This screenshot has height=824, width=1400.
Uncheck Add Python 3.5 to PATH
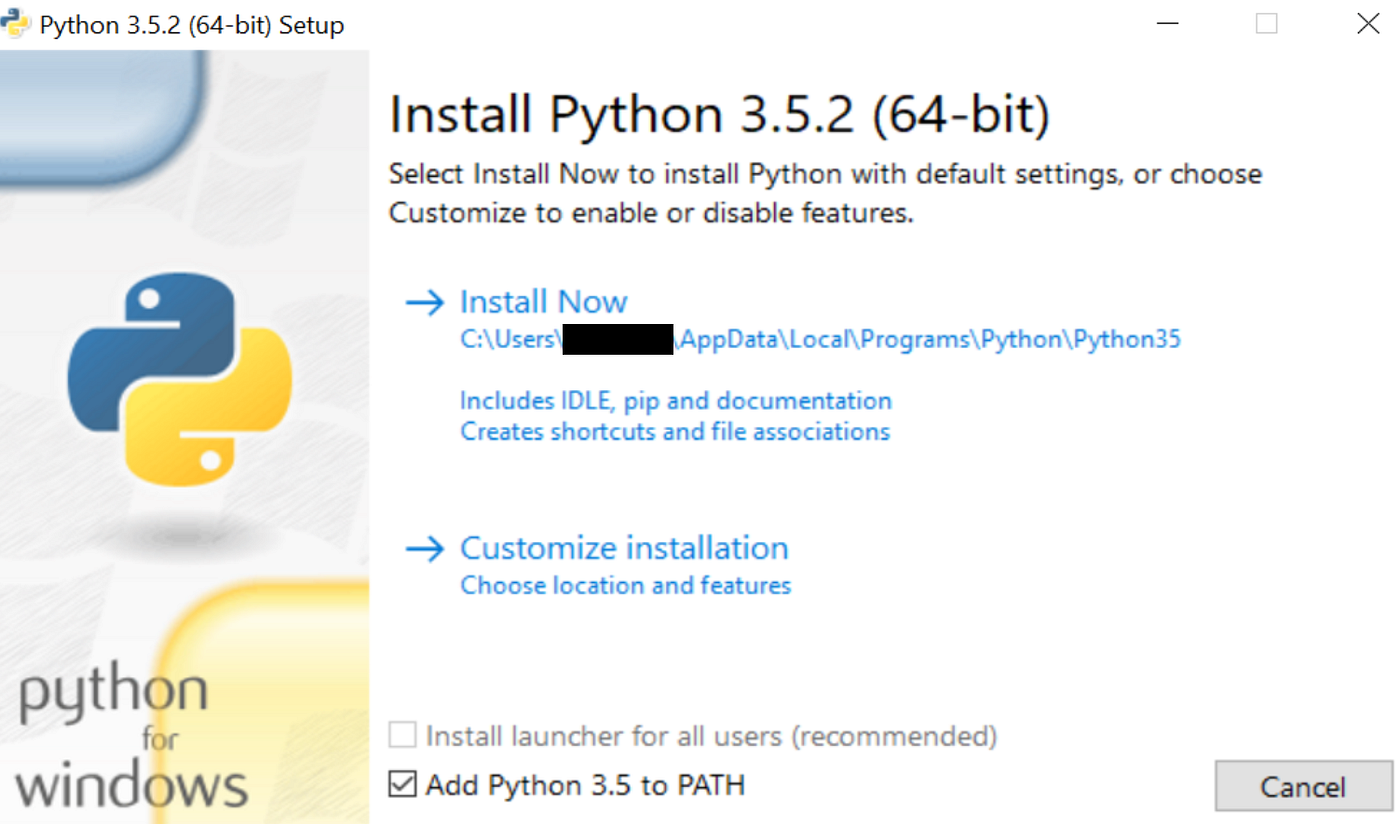coord(403,785)
